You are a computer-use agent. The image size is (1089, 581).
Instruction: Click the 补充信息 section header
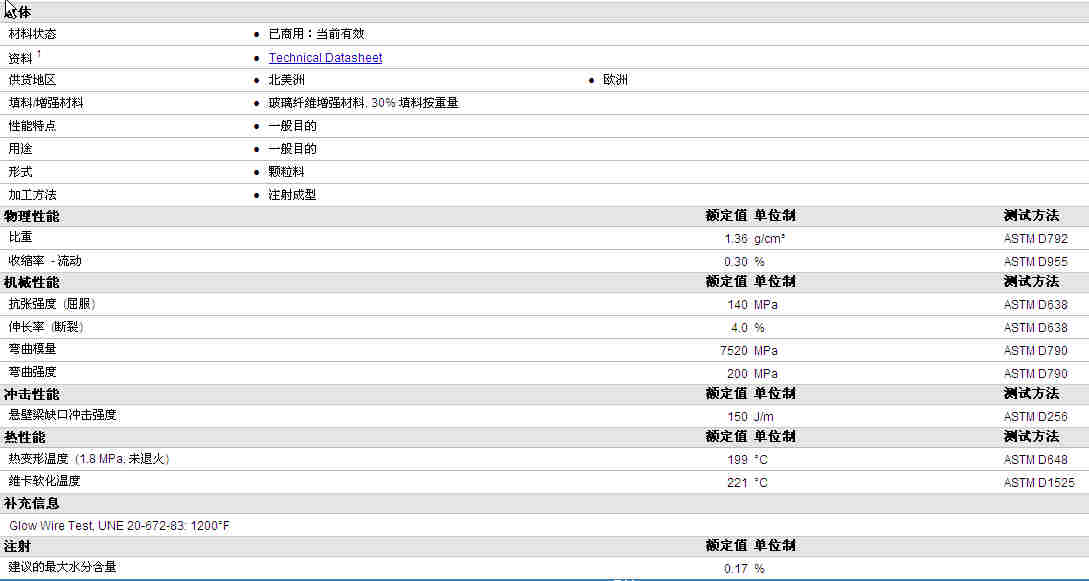point(32,503)
